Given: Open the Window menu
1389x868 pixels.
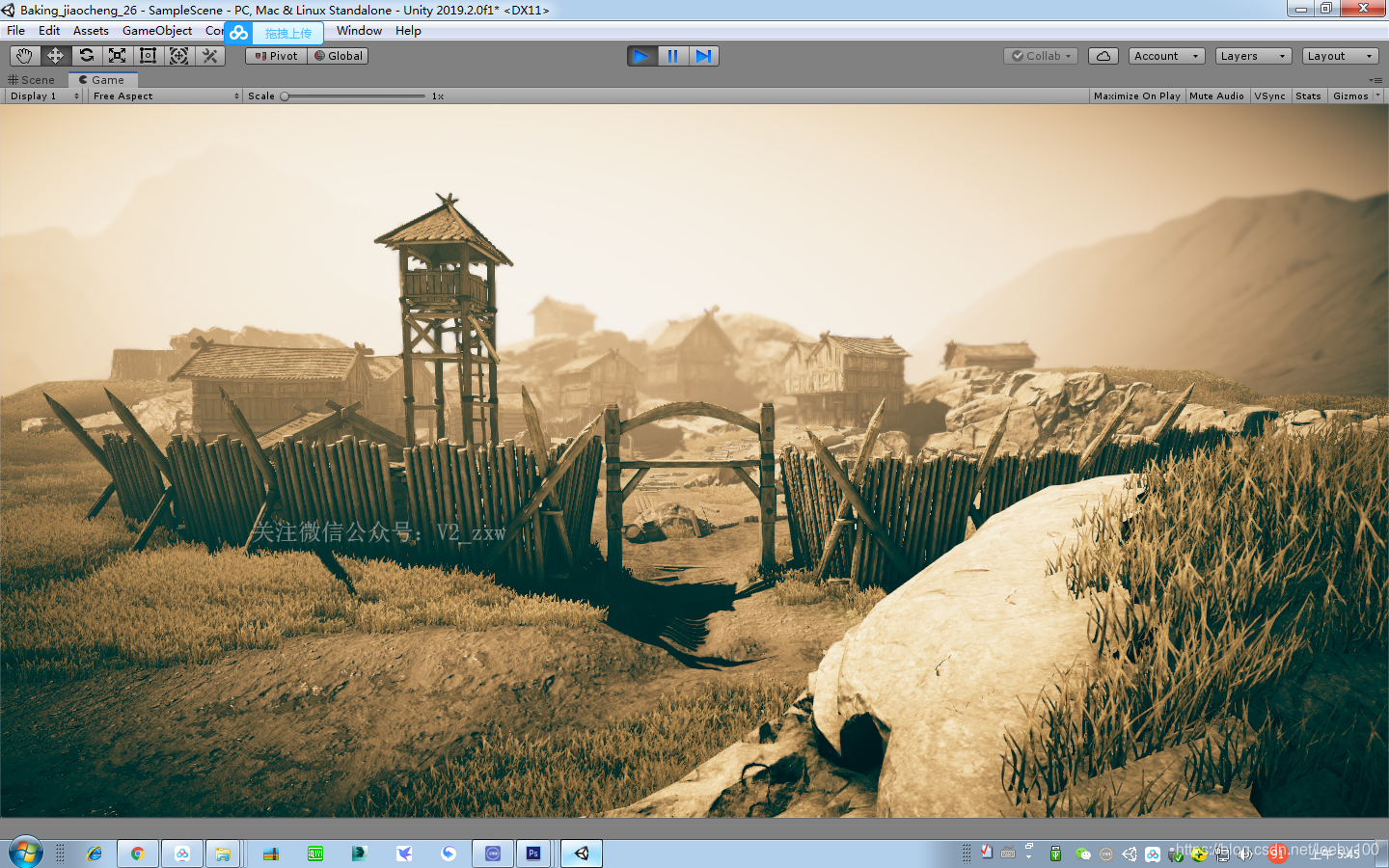Looking at the screenshot, I should point(359,31).
